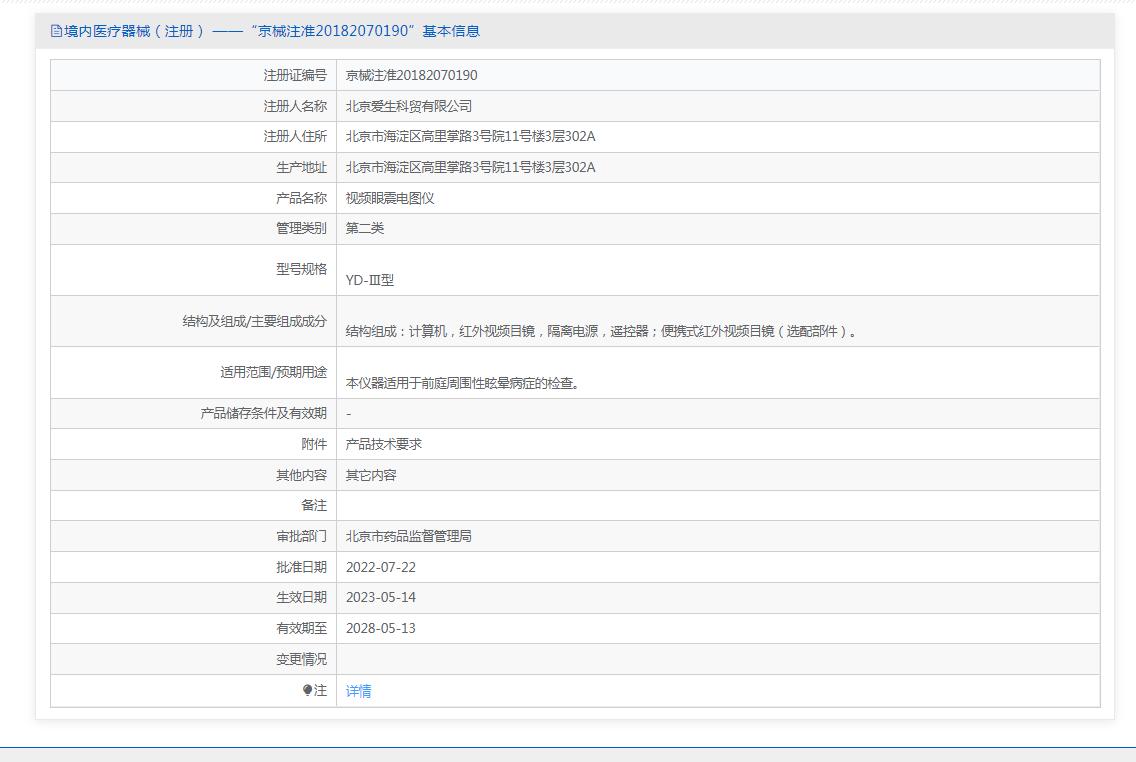Image resolution: width=1136 pixels, height=762 pixels.
Task: Click expiry date 2028-05-13
Action: (380, 628)
